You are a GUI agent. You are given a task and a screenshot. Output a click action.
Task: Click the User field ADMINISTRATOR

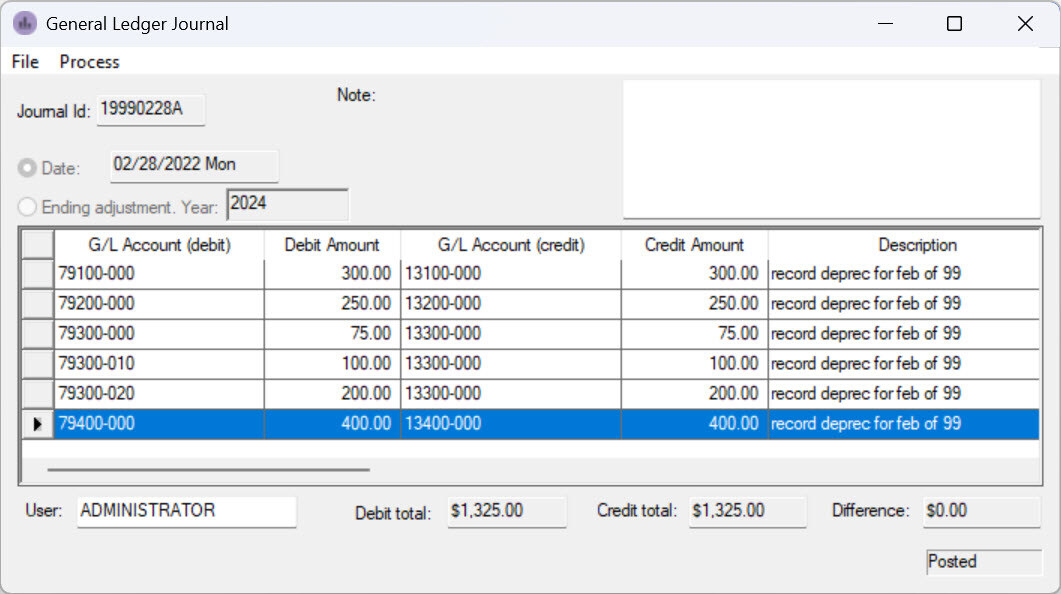187,511
